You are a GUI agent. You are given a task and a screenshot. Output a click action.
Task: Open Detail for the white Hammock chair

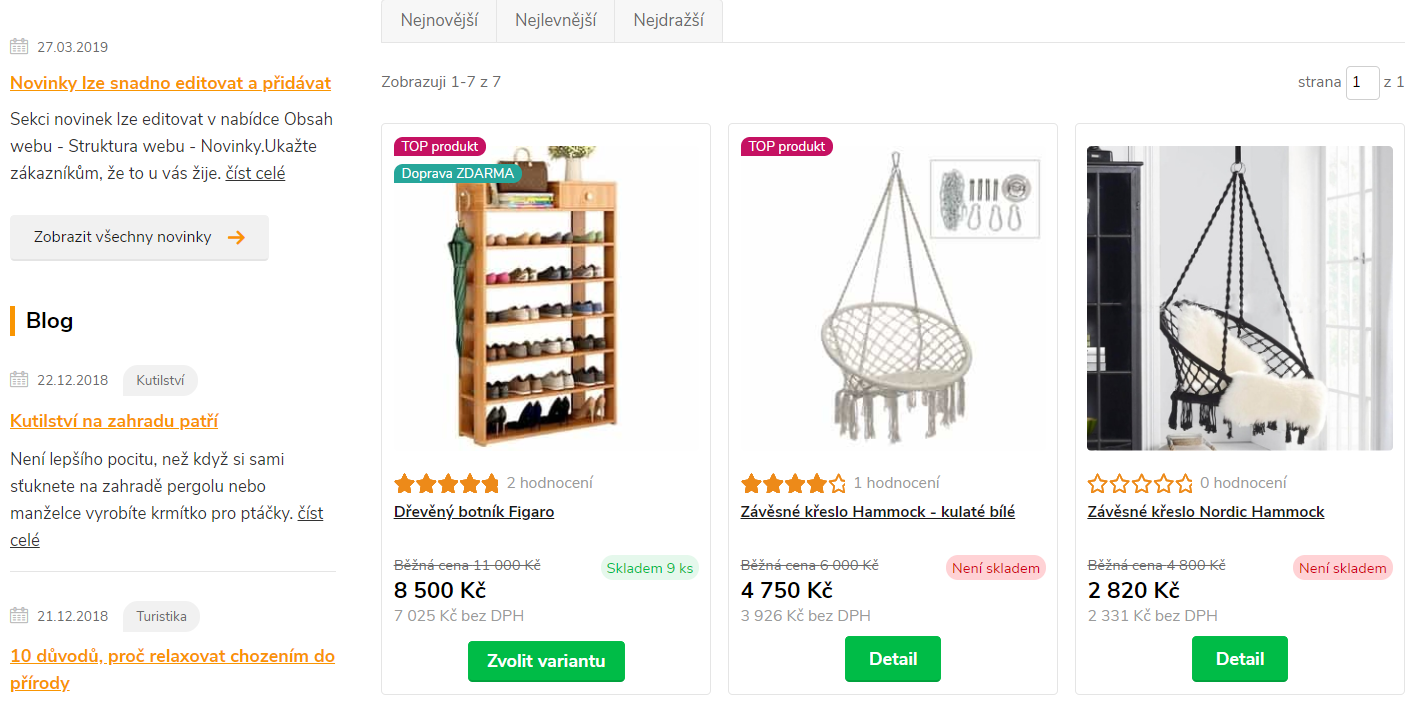click(892, 659)
